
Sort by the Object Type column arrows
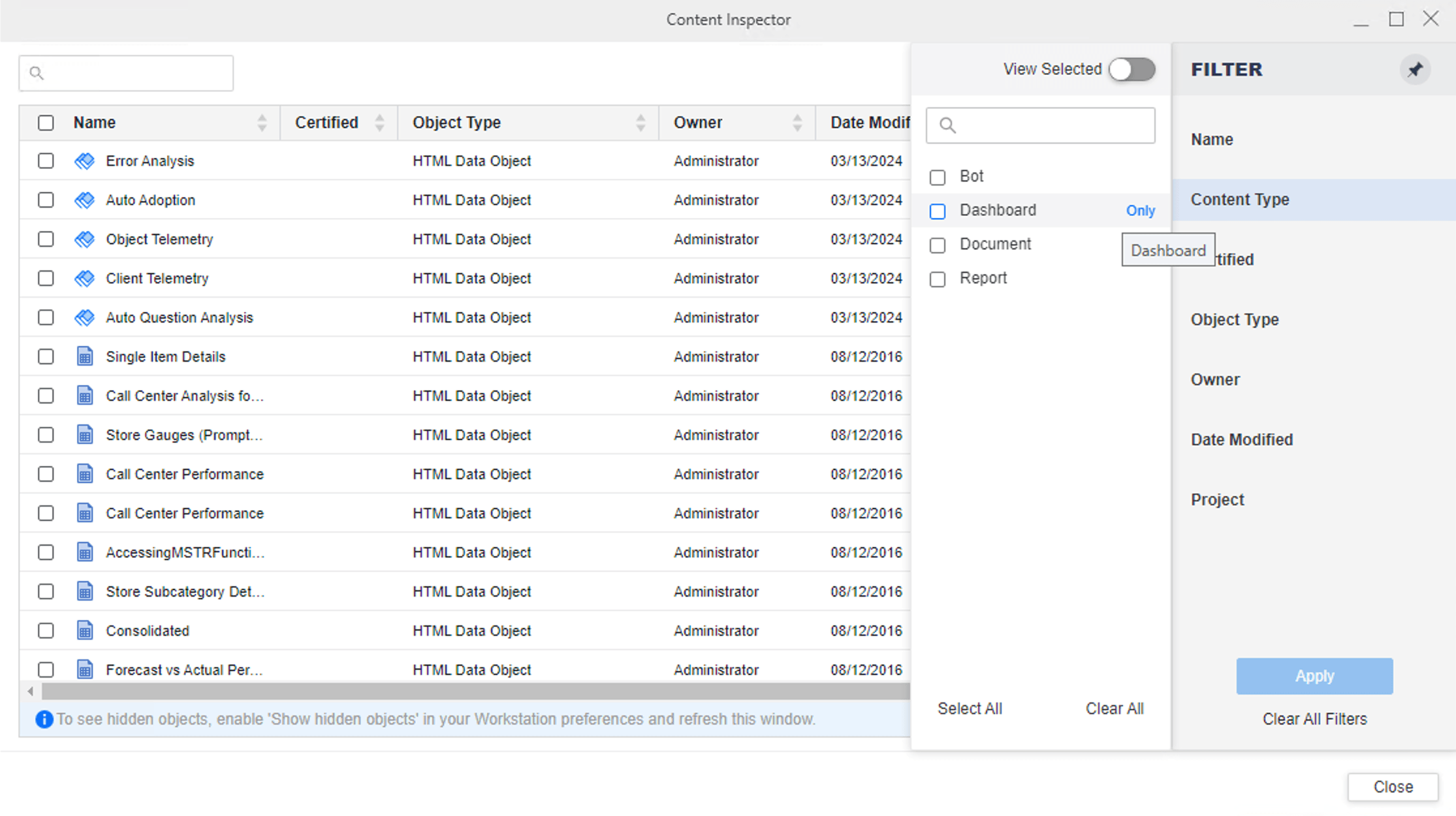(640, 123)
